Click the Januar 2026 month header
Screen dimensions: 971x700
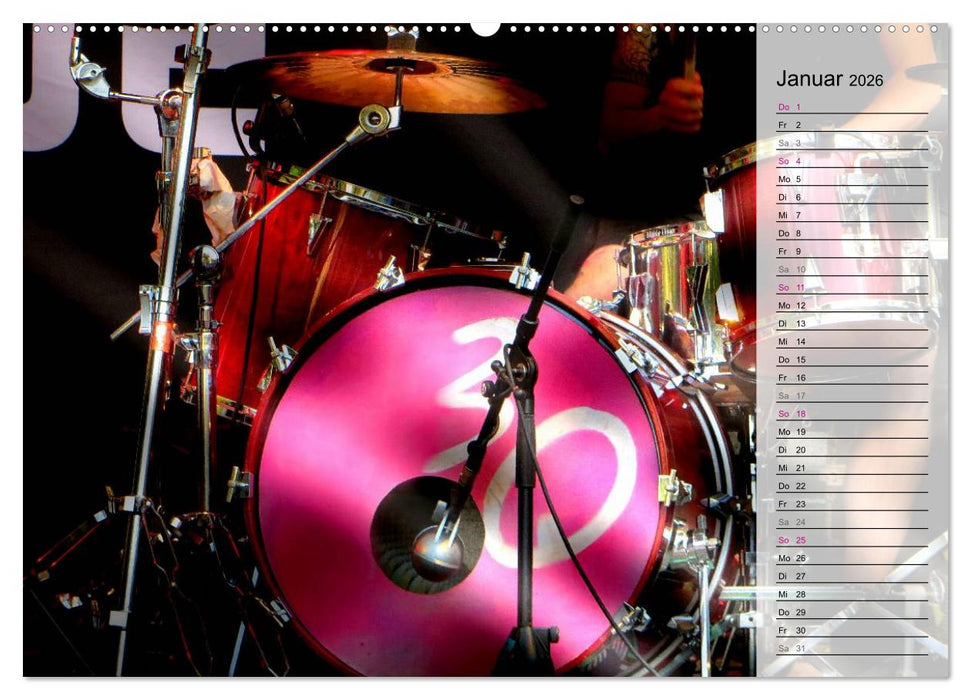(830, 78)
